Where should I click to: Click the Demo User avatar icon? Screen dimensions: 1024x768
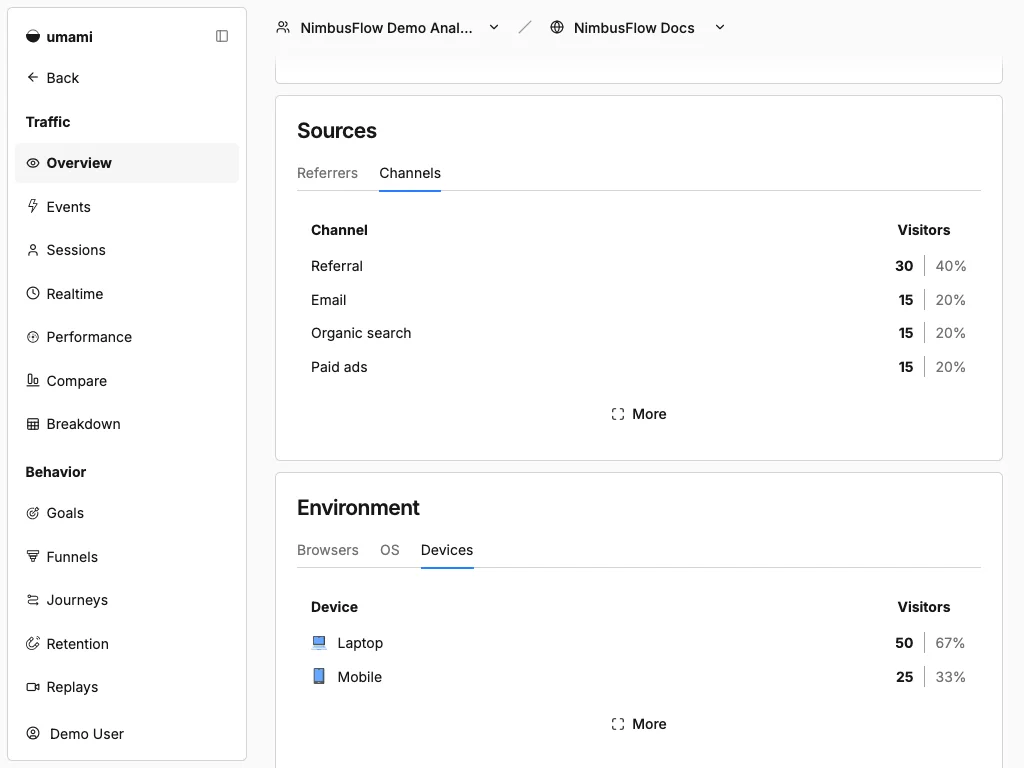pos(33,733)
